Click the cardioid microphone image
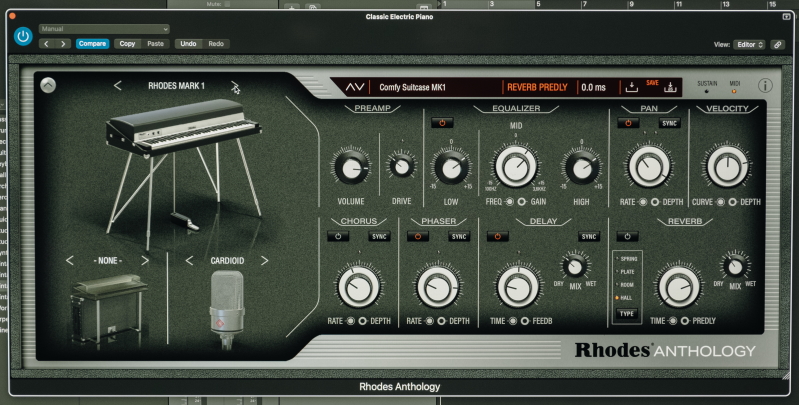Viewport: 799px width, 405px height. click(x=227, y=310)
